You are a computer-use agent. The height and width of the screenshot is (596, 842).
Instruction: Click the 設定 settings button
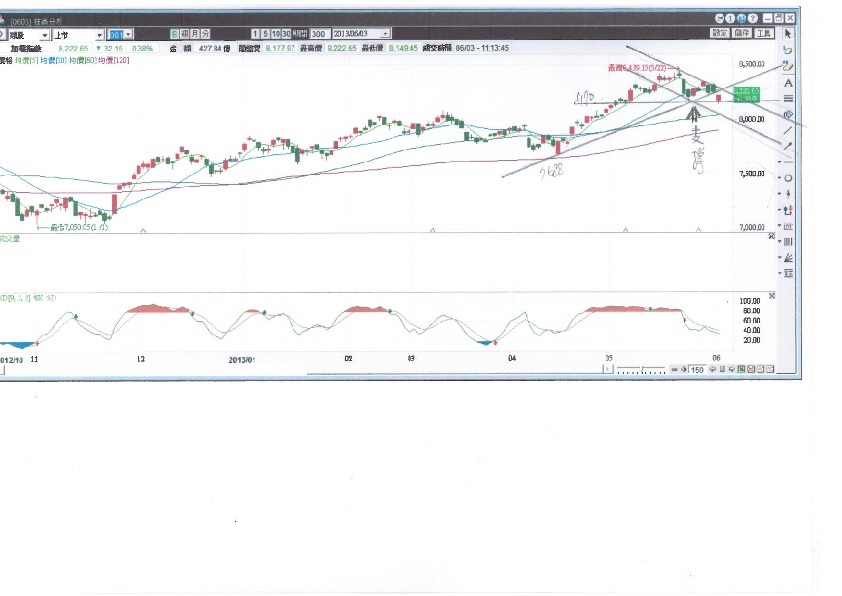pos(720,33)
